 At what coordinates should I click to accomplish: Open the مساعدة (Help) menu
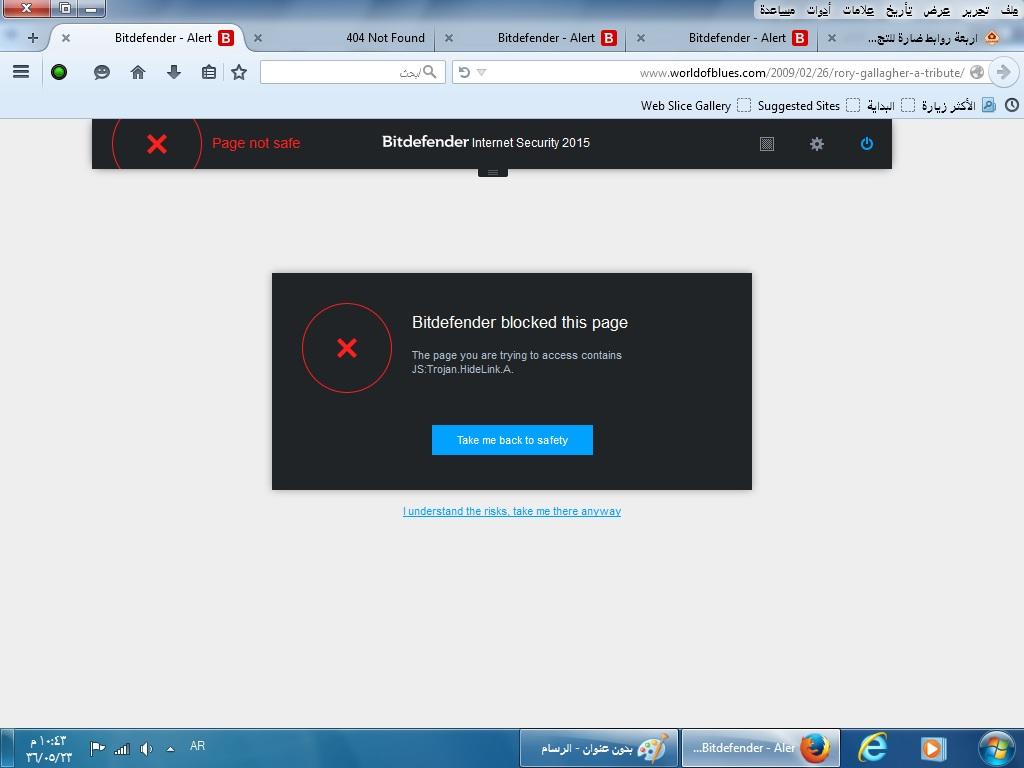point(777,10)
